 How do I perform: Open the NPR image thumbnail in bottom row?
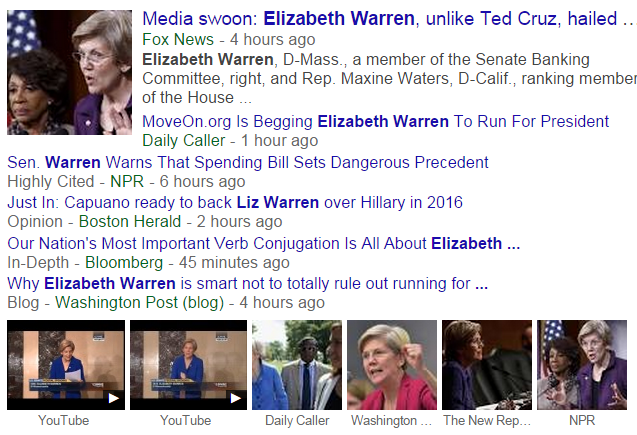(x=582, y=365)
